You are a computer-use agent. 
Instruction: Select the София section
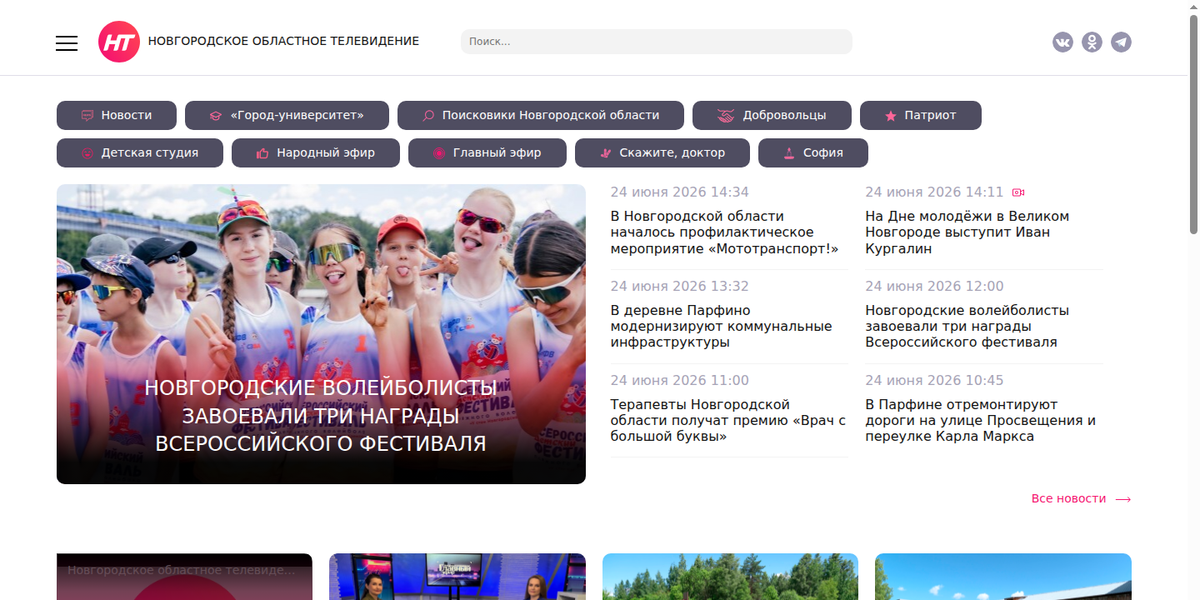click(x=813, y=153)
